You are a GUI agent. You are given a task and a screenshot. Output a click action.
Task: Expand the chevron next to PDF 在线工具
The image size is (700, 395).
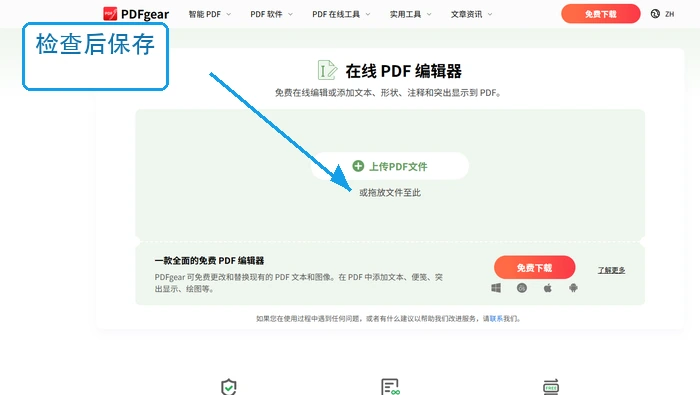pos(368,14)
